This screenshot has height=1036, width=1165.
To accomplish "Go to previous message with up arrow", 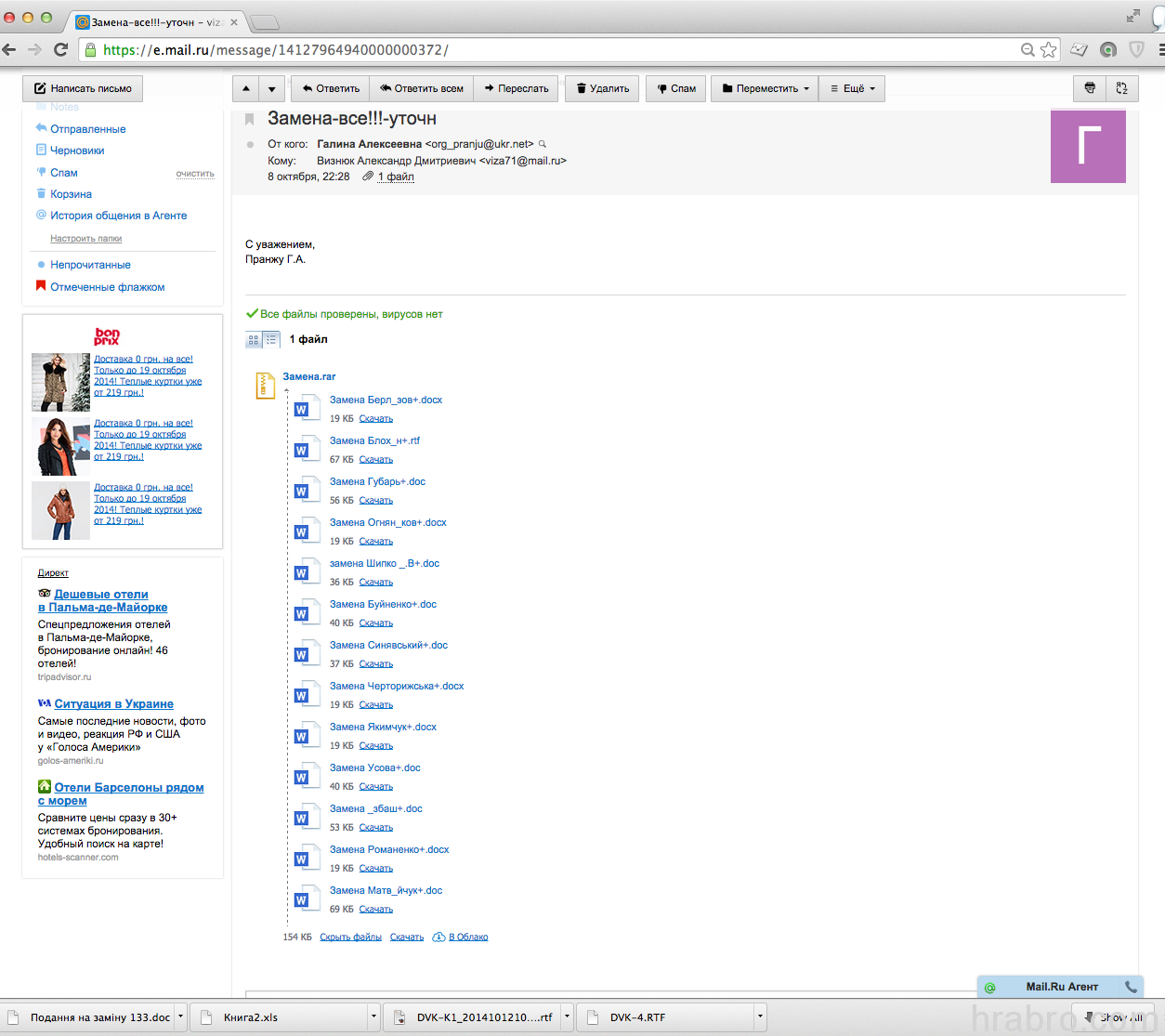I will tap(245, 89).
